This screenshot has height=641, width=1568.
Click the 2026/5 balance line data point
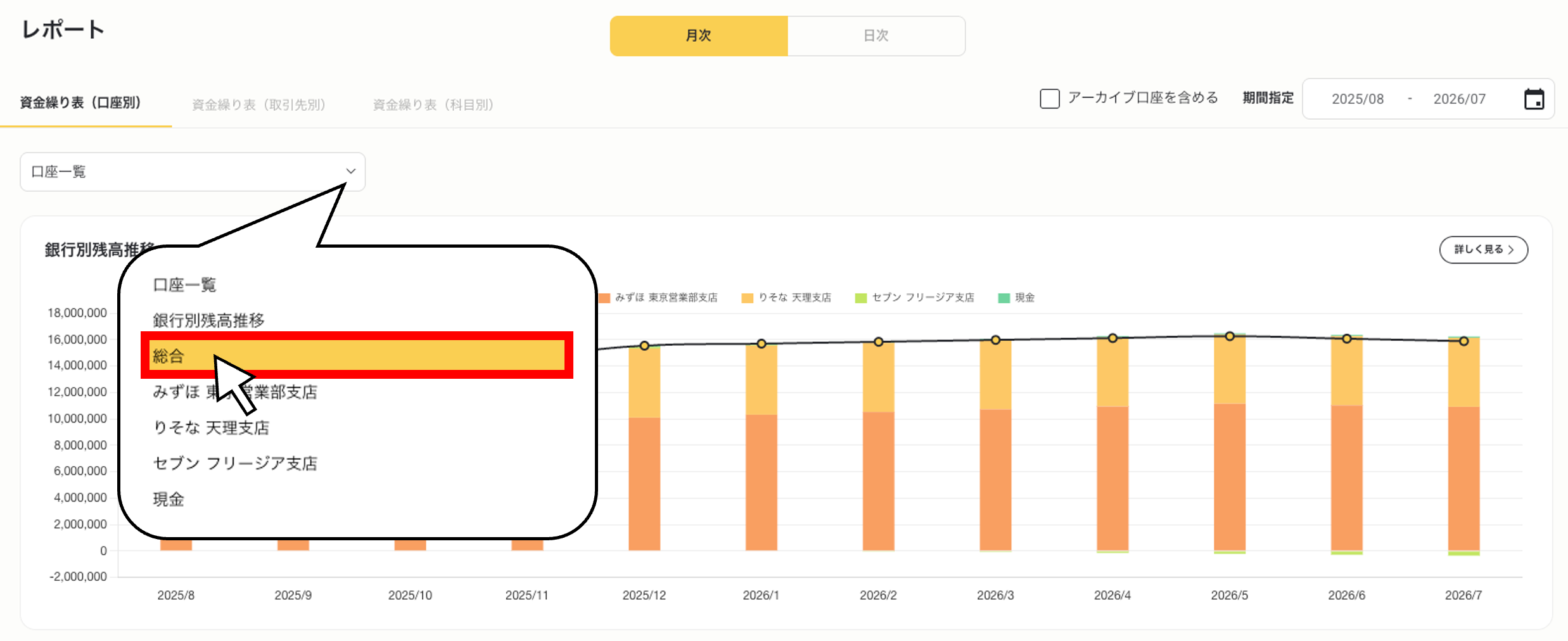[1229, 336]
